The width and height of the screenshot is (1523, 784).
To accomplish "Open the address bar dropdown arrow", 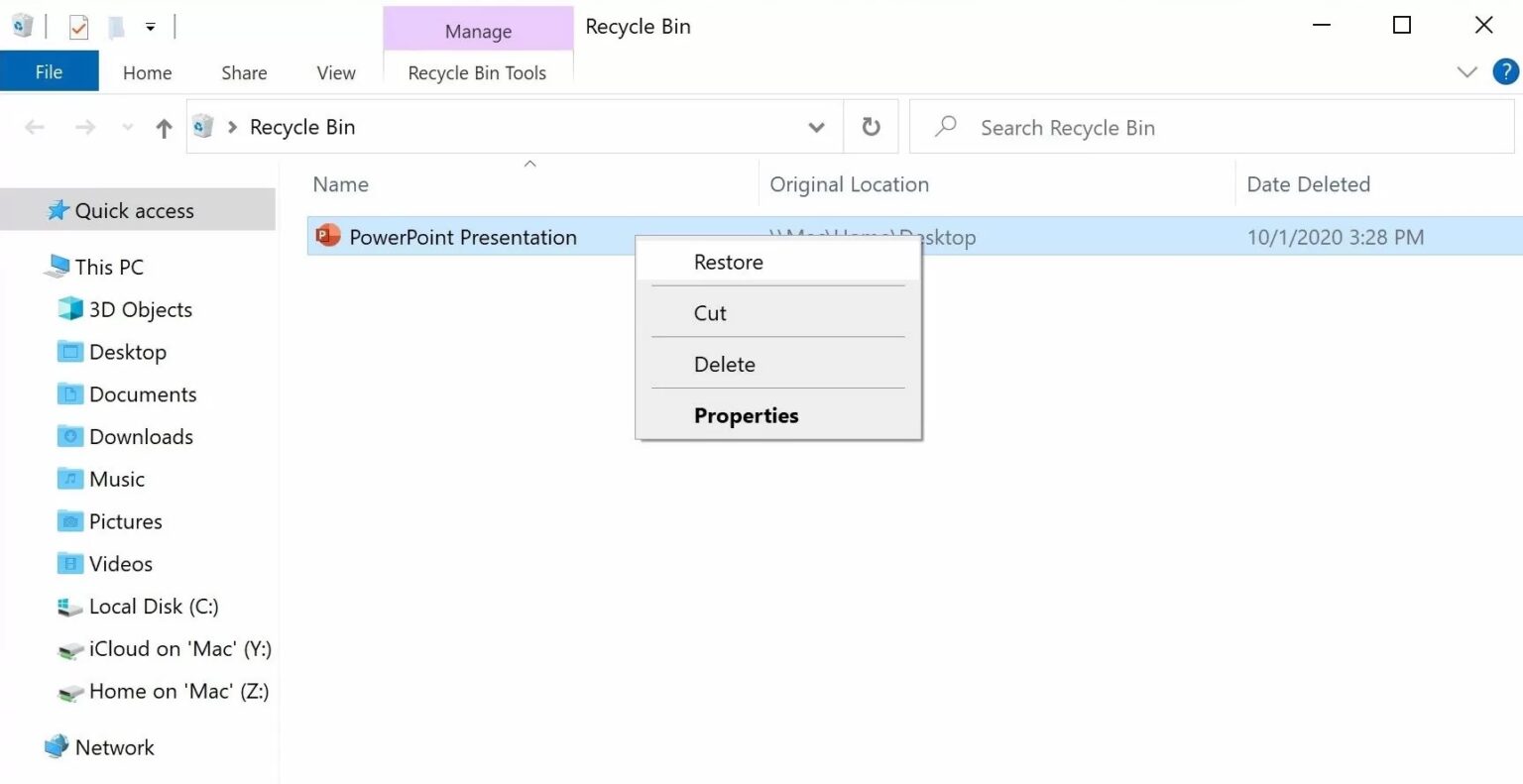I will pyautogui.click(x=816, y=127).
